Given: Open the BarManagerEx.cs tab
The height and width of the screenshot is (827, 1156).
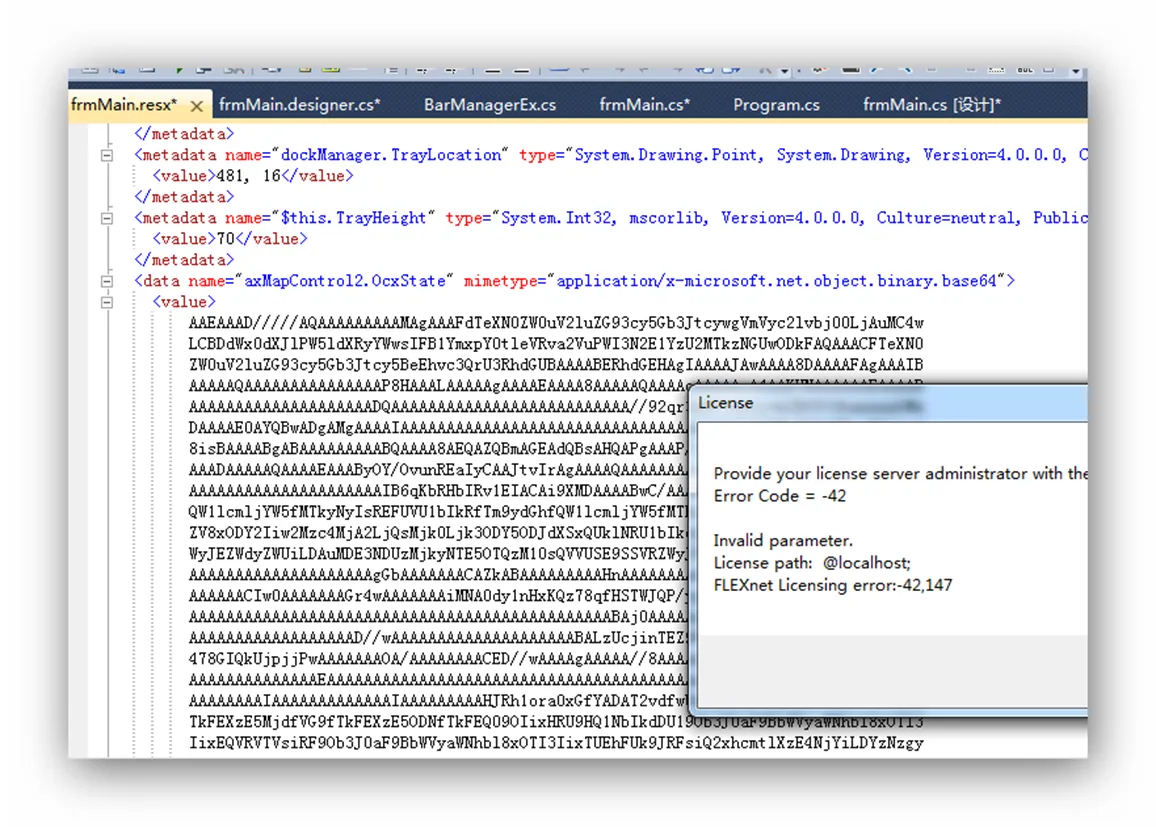Looking at the screenshot, I should click(489, 105).
